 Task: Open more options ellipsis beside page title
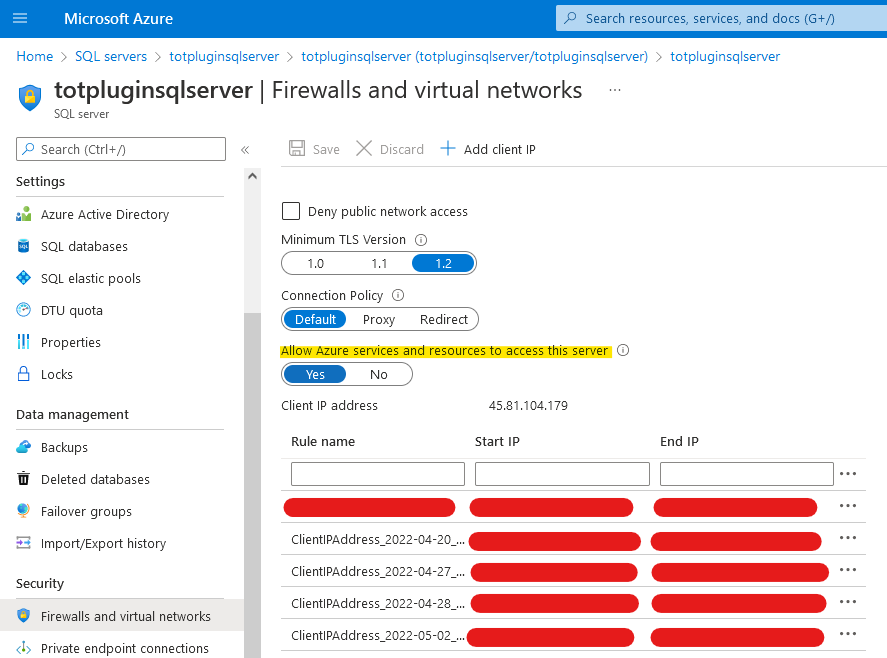tap(615, 90)
